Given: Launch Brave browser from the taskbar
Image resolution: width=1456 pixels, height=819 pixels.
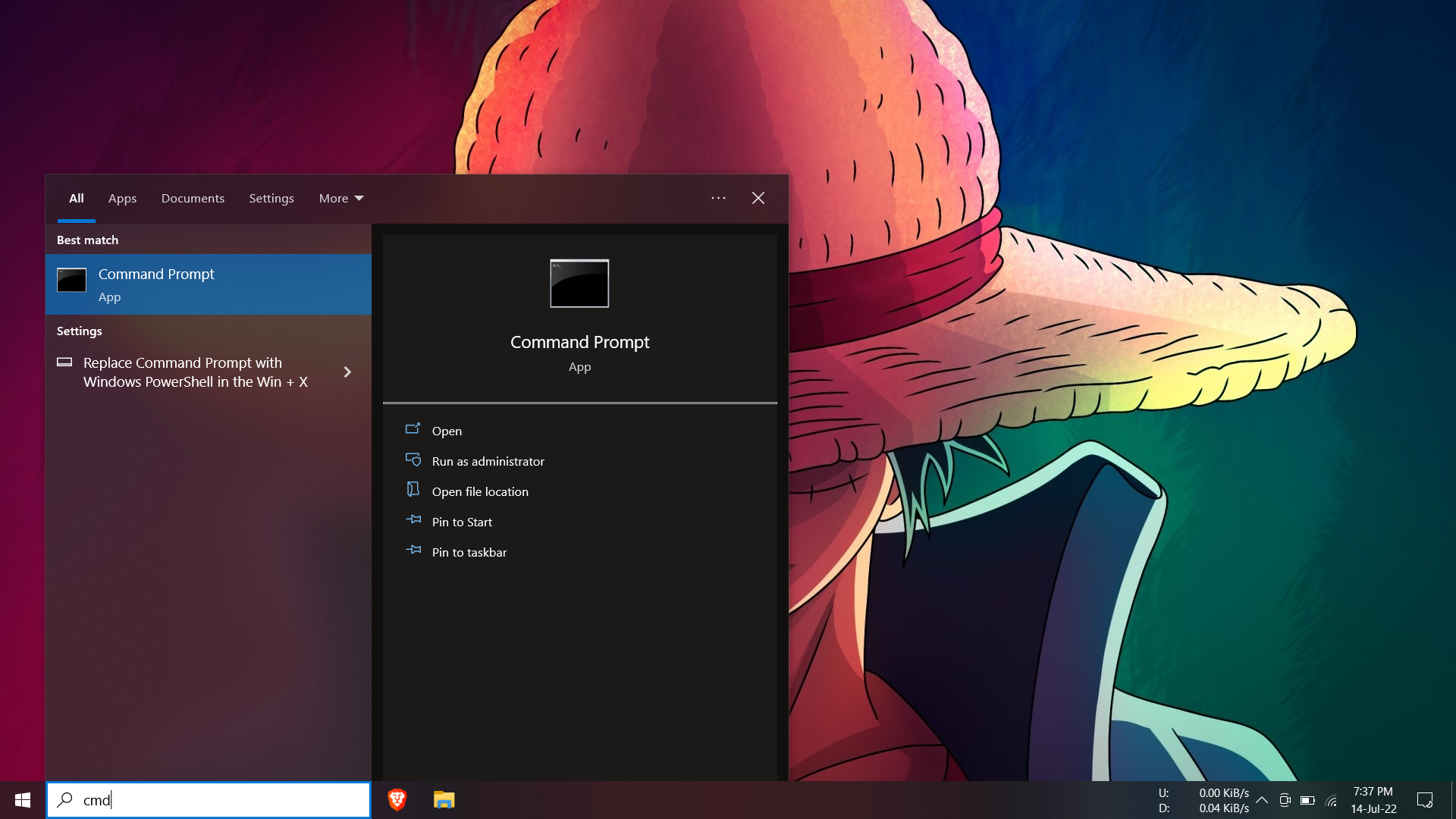Looking at the screenshot, I should (x=397, y=800).
